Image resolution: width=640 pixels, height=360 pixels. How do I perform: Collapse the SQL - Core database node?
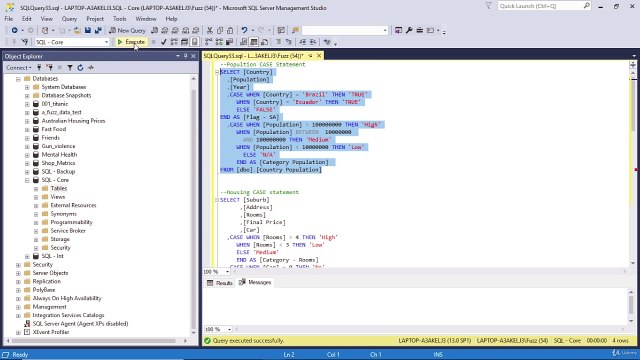(x=27, y=180)
